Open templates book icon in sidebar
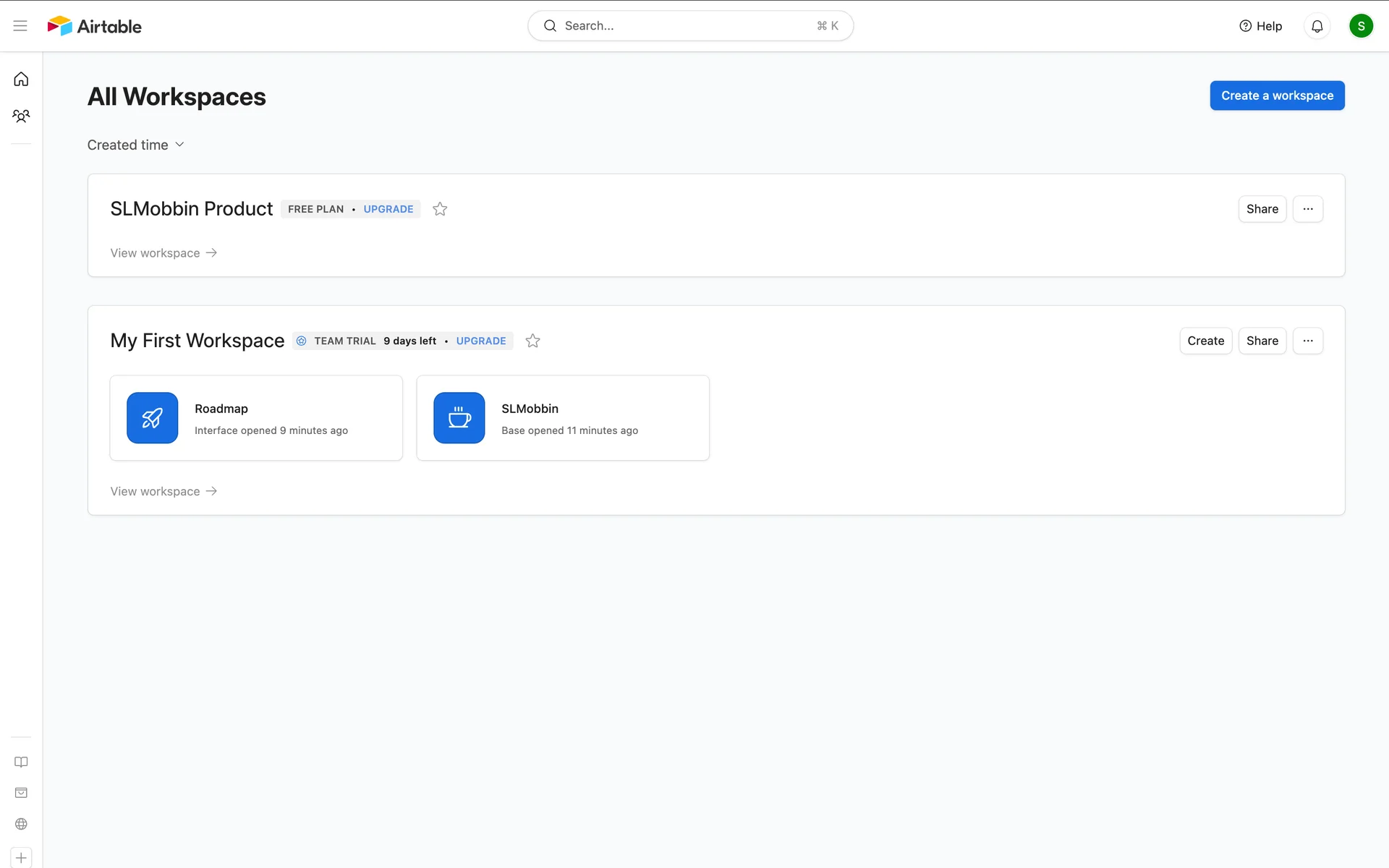The image size is (1389, 868). pyautogui.click(x=21, y=762)
